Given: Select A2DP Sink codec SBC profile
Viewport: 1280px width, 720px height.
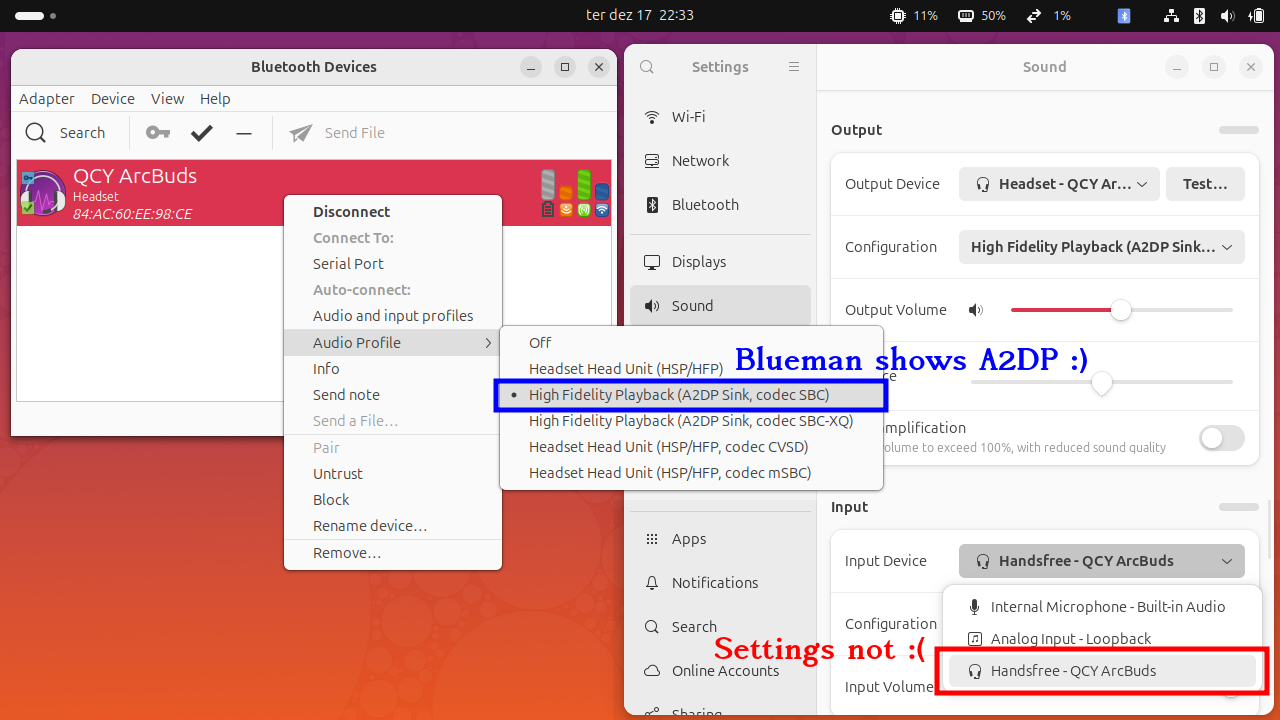Looking at the screenshot, I should coord(691,395).
